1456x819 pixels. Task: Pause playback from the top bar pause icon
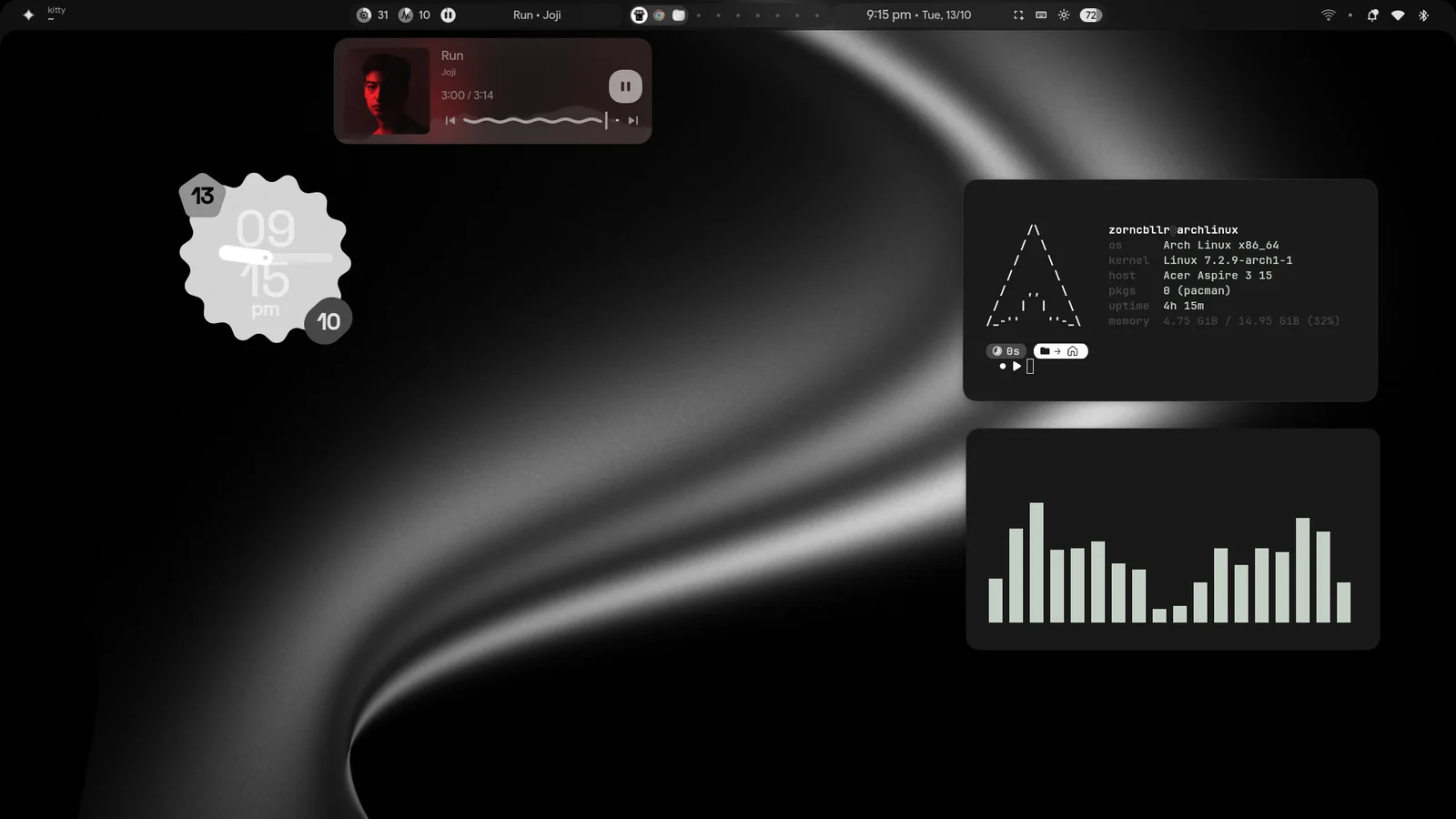[x=448, y=15]
